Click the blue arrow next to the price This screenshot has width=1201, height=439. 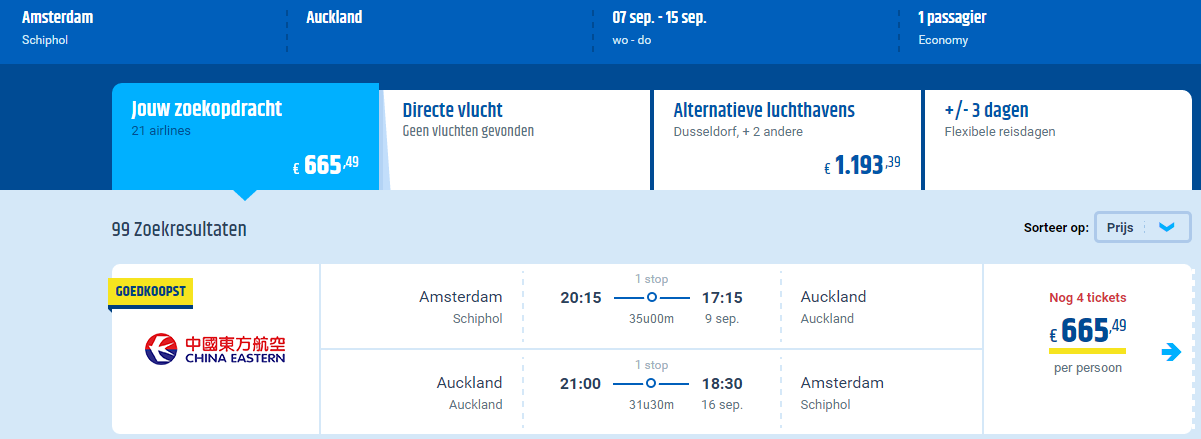(x=1171, y=352)
